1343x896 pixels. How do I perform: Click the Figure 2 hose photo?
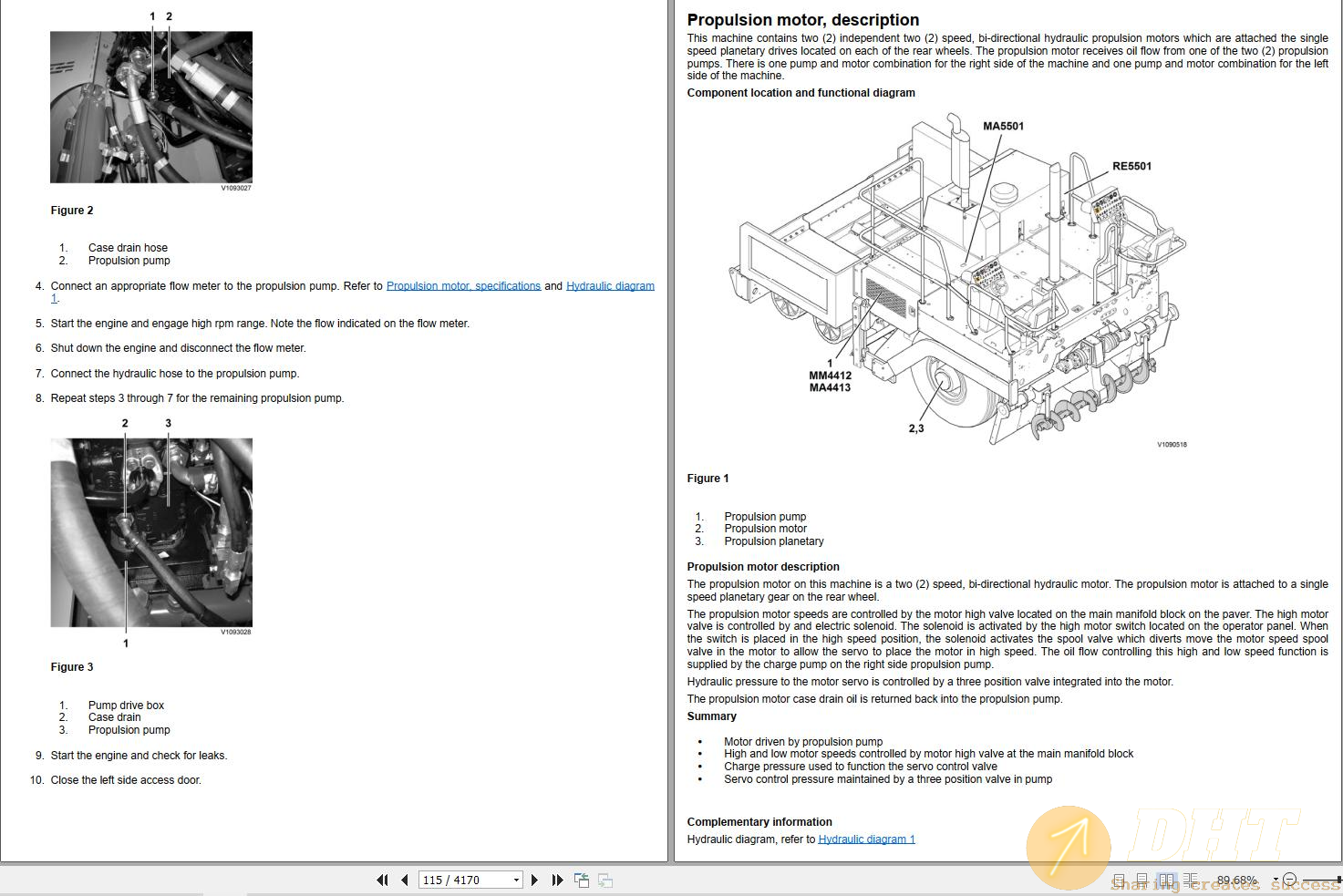(151, 108)
